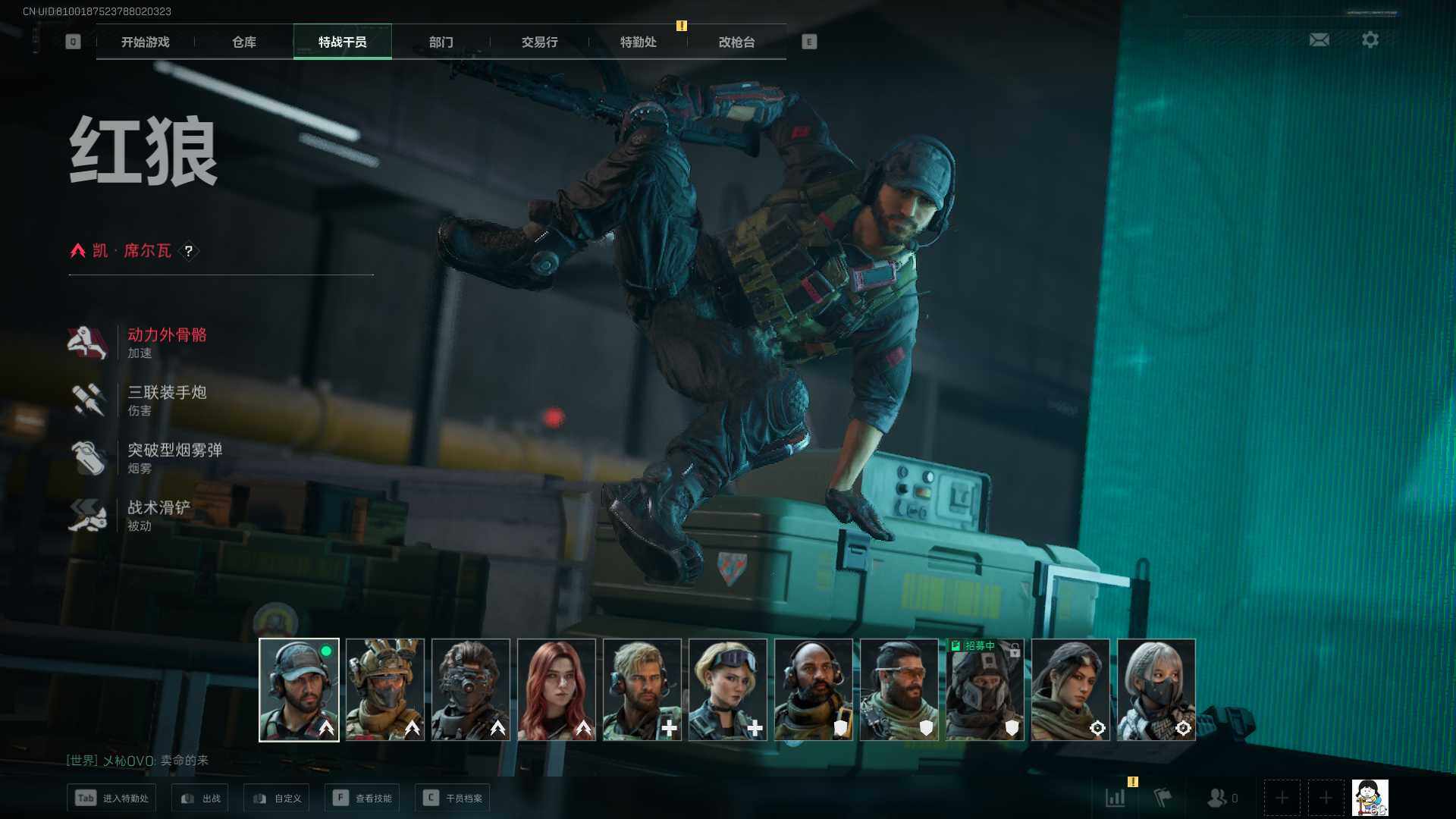Screen dimensions: 1456x819
Task: Select the 特战干员 tab
Action: coord(343,42)
